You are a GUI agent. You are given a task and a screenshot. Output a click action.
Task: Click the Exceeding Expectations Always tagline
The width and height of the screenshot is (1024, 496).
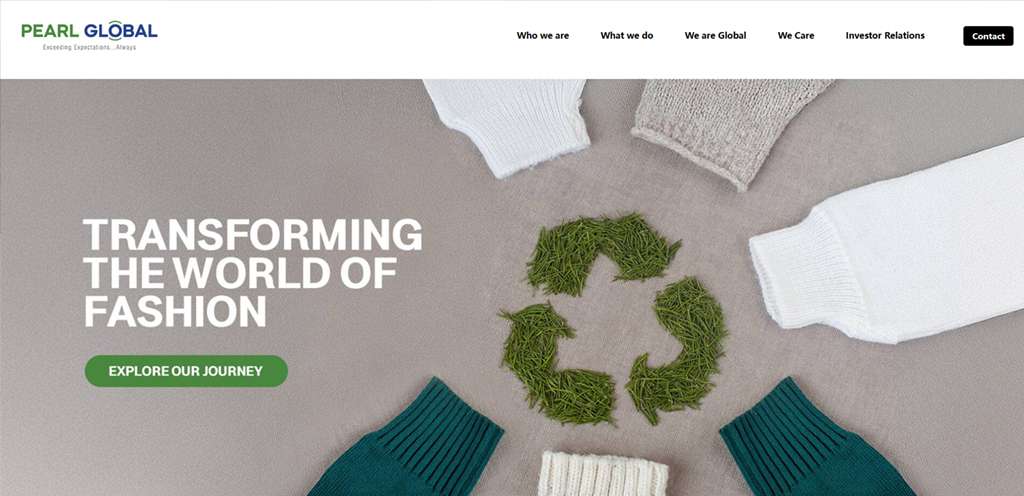pos(89,48)
